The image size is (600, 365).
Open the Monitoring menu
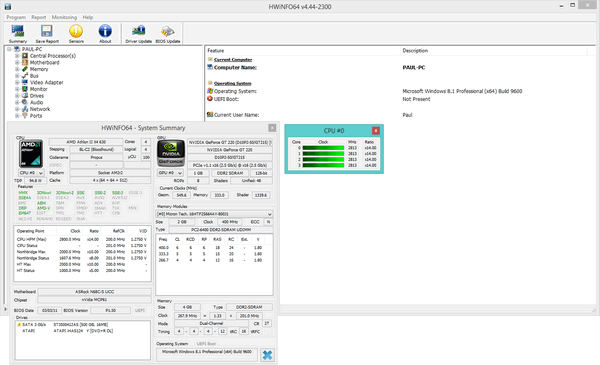64,17
